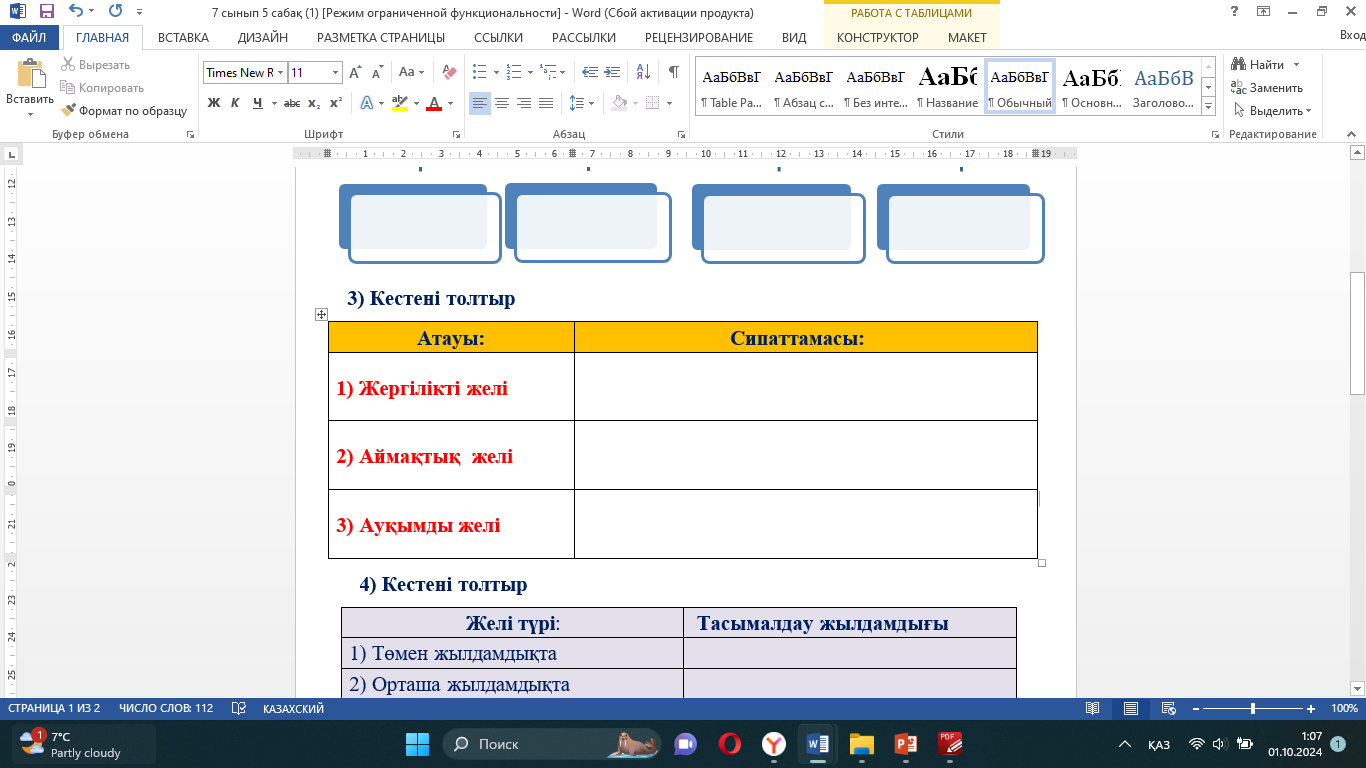
Task: Click the shading paint bucket icon
Action: point(618,103)
